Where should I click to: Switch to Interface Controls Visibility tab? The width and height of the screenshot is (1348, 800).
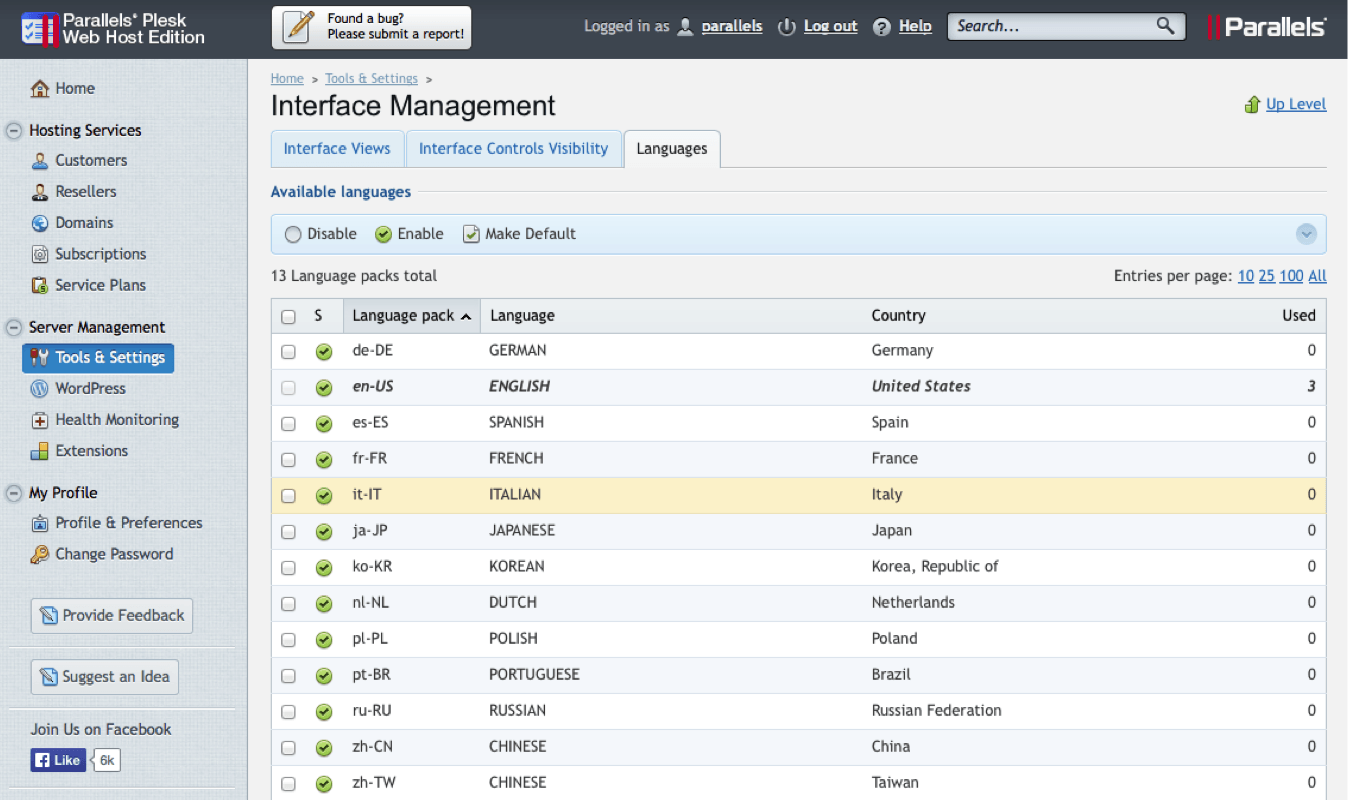pos(513,148)
